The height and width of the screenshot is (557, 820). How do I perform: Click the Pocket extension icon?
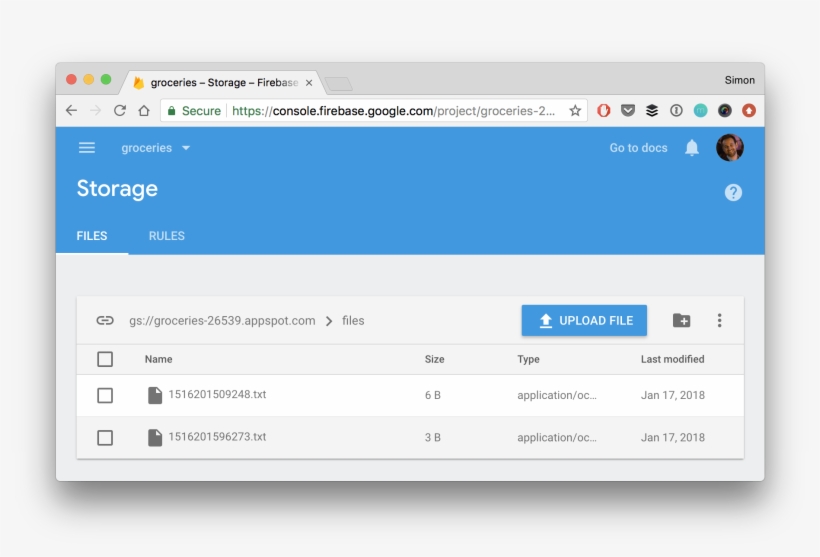[628, 110]
